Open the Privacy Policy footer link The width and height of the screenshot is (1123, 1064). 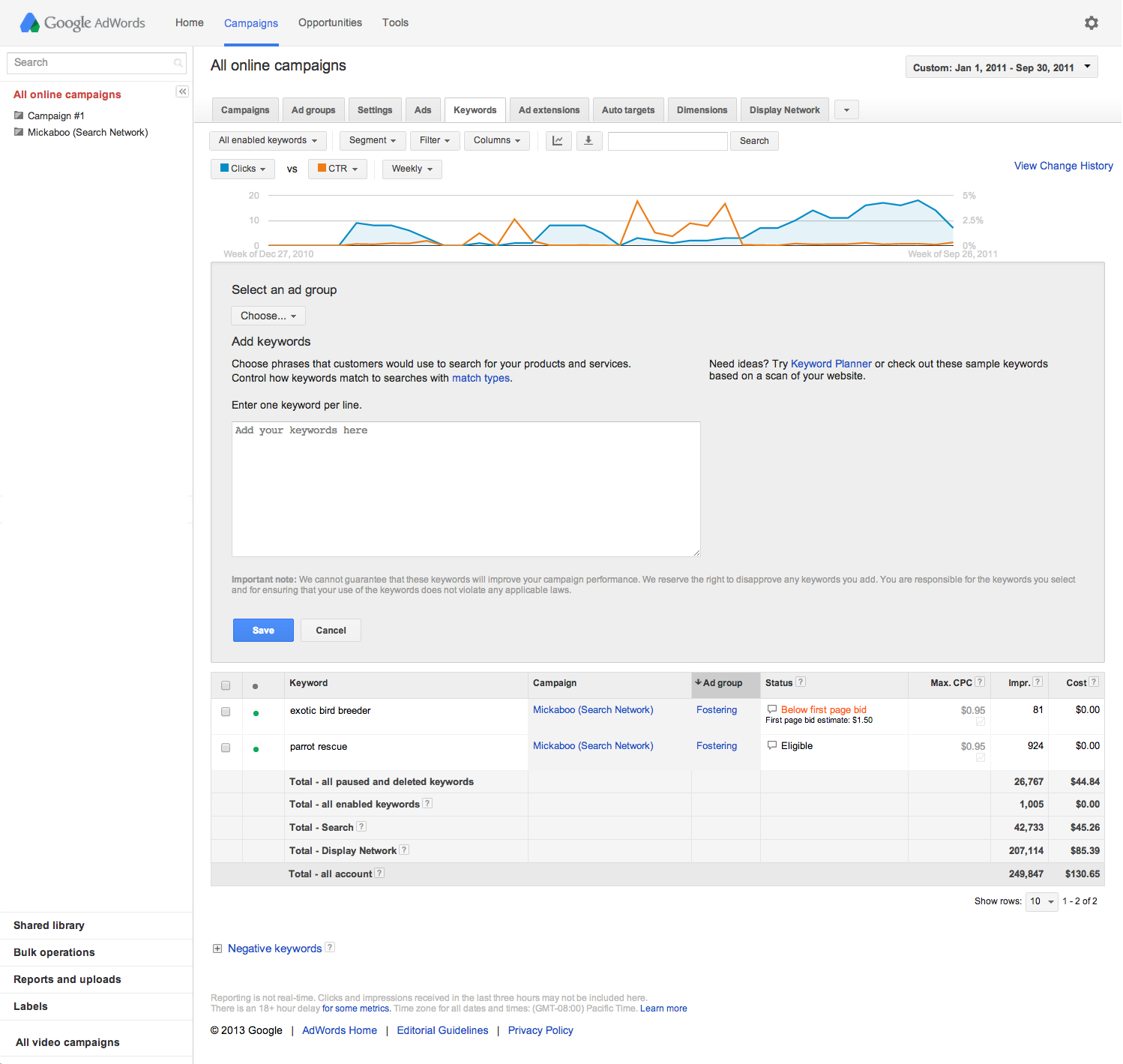(541, 1030)
